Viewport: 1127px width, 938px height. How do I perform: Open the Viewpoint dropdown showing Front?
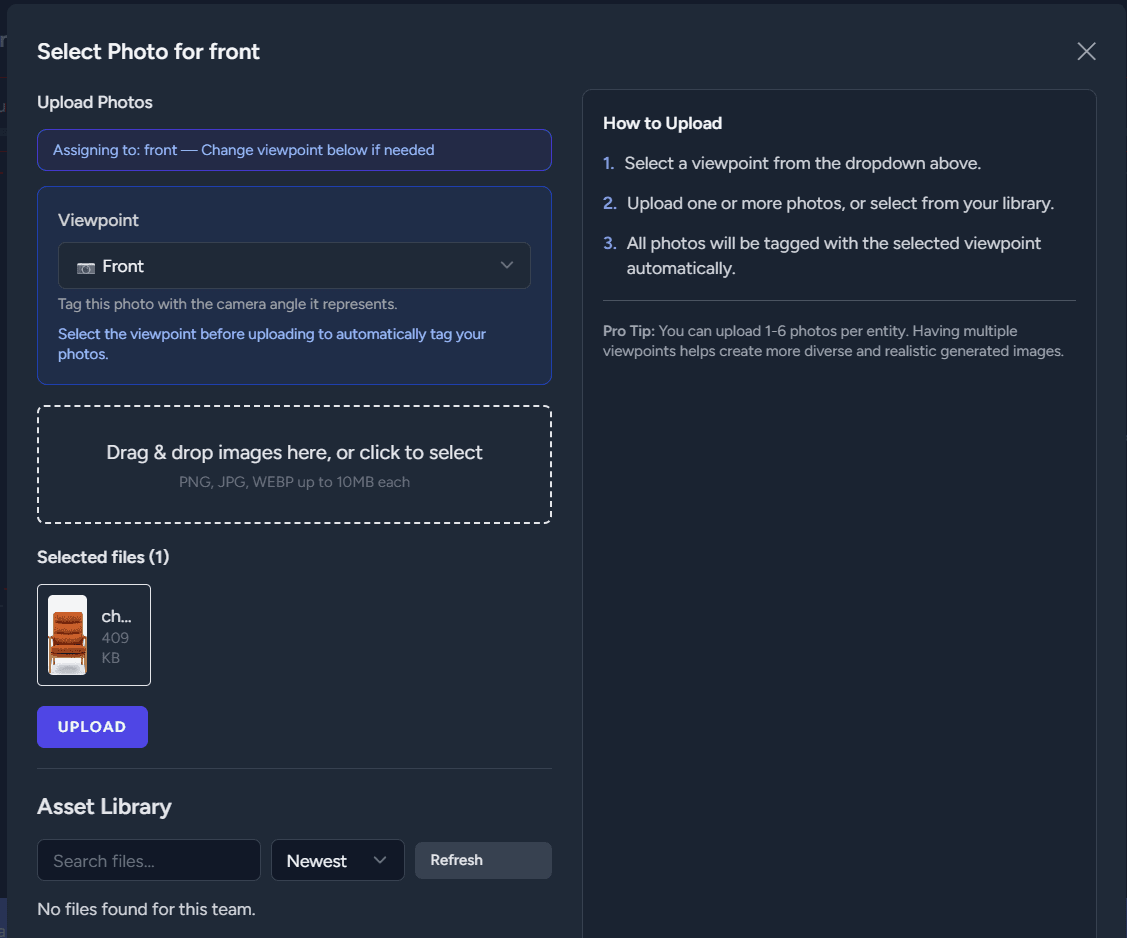point(294,266)
